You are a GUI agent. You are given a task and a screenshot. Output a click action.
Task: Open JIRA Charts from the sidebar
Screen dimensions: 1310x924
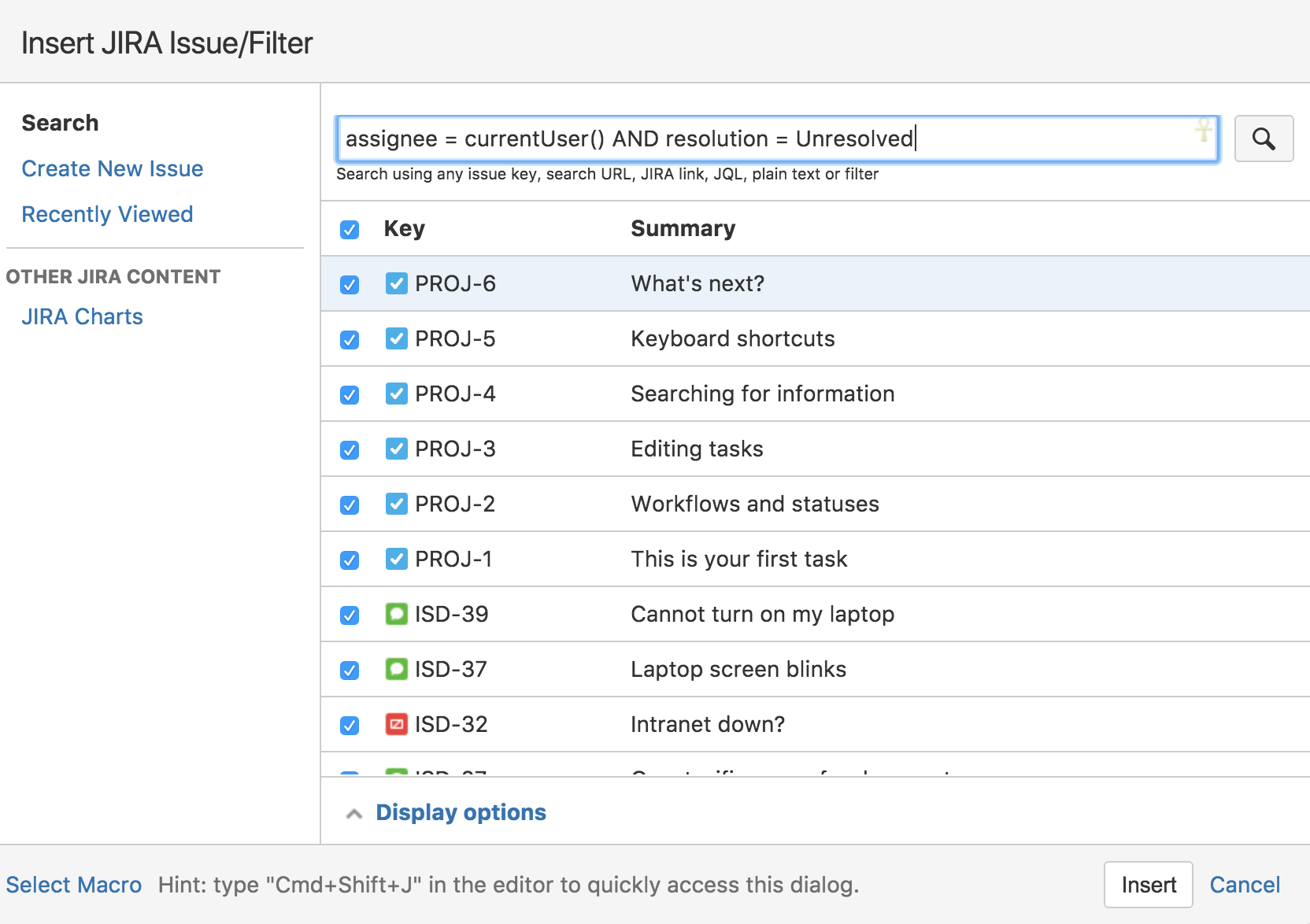[82, 316]
